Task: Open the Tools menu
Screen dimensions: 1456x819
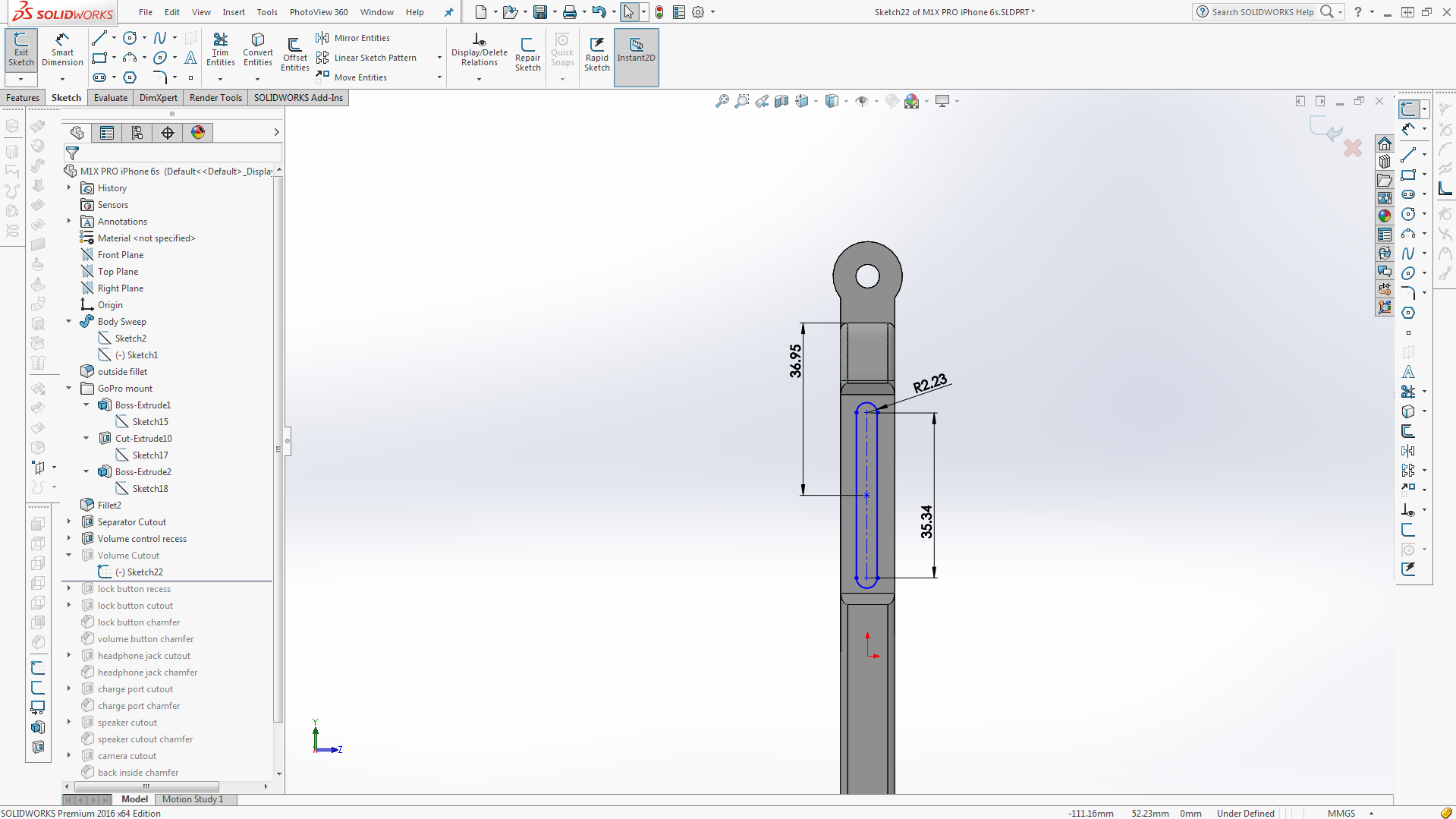Action: pyautogui.click(x=267, y=12)
